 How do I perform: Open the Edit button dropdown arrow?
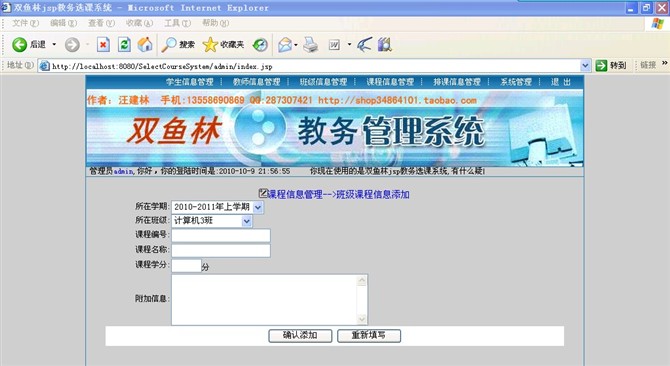pyautogui.click(x=349, y=44)
